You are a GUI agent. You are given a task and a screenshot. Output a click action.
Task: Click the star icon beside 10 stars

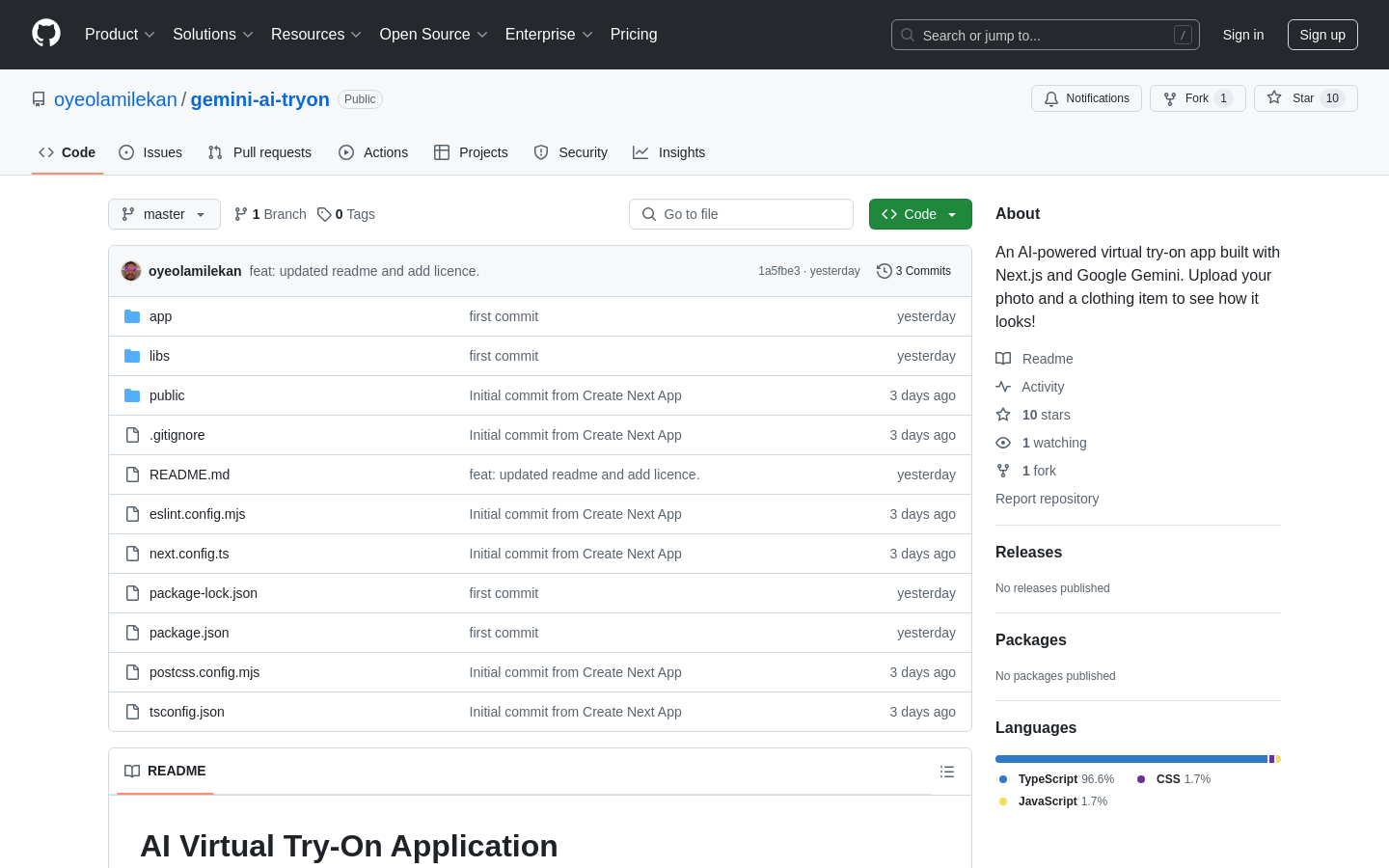click(x=1003, y=415)
